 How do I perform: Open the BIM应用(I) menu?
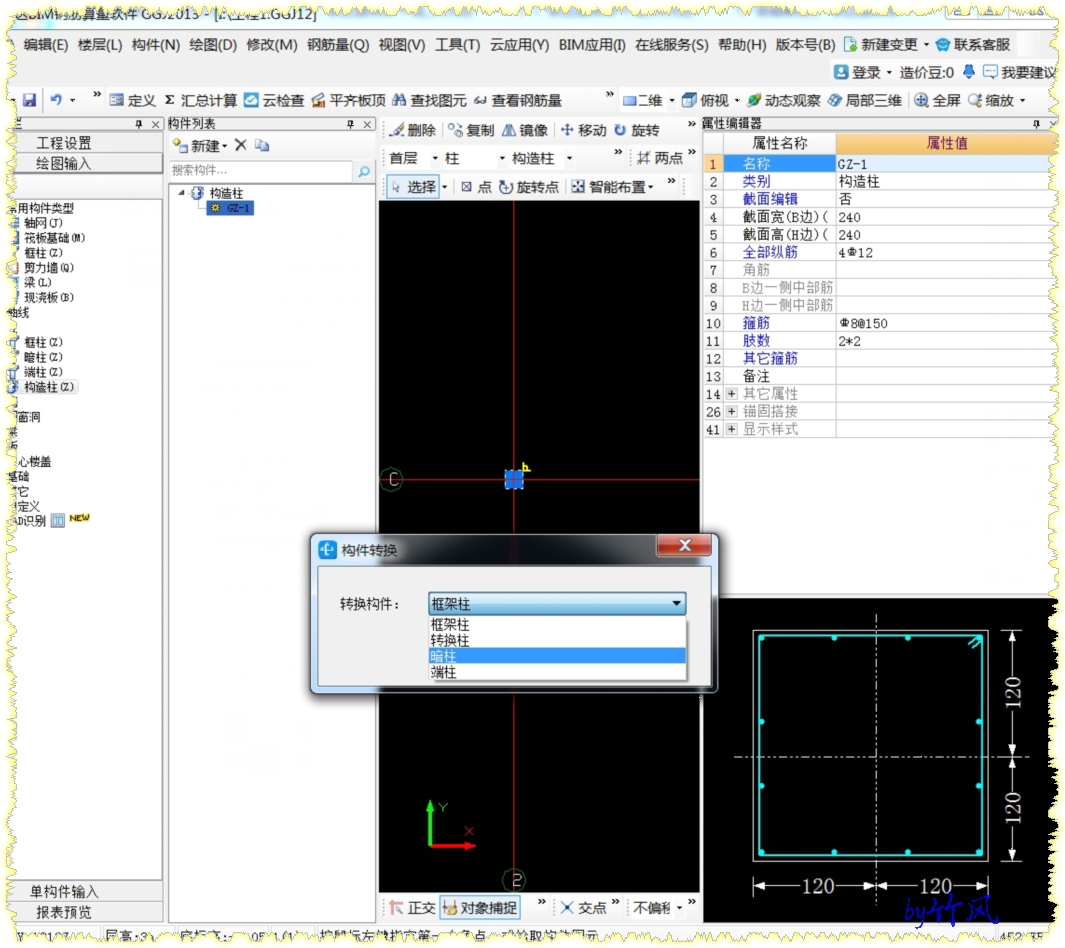point(592,44)
